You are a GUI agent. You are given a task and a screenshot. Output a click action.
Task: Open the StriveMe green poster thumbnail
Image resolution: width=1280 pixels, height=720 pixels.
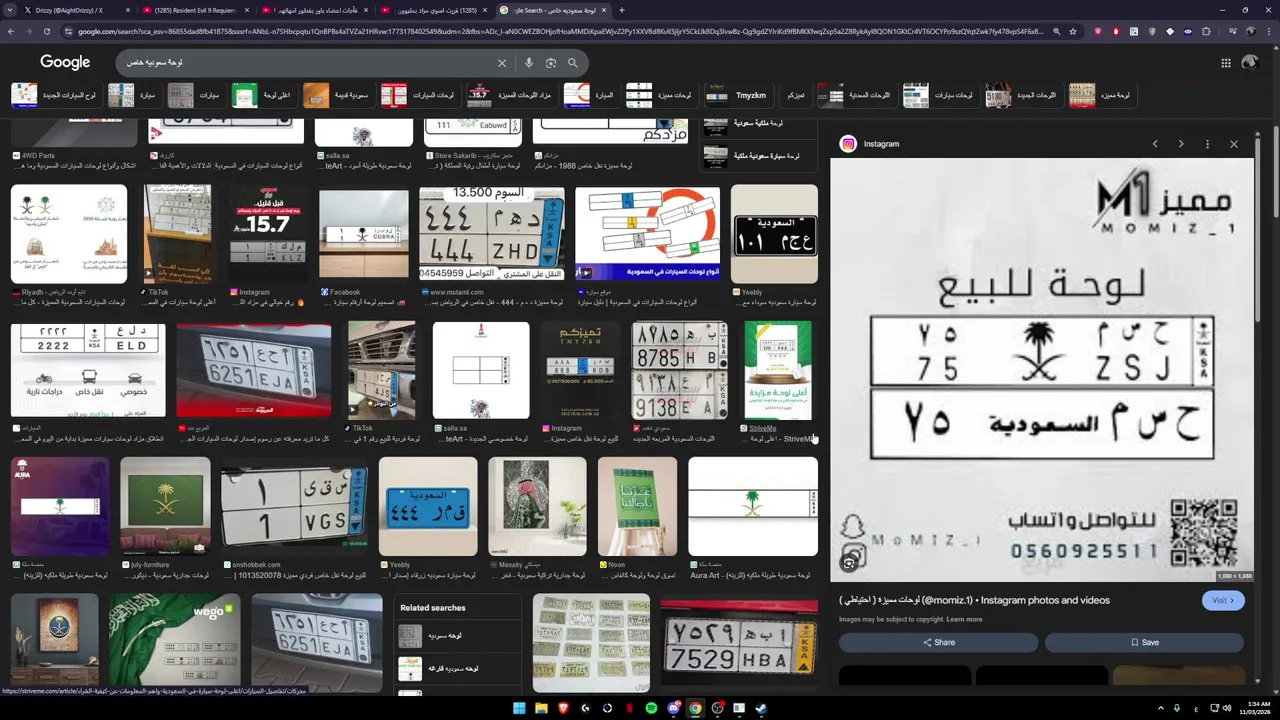click(778, 370)
